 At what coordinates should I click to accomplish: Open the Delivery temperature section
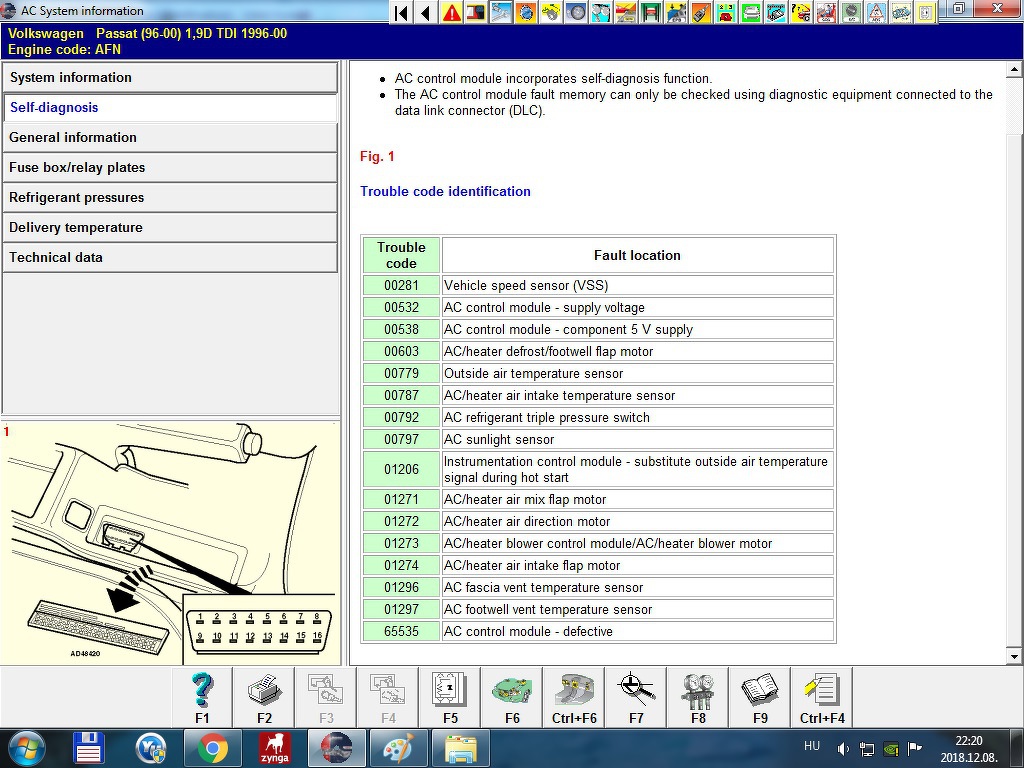(x=170, y=227)
